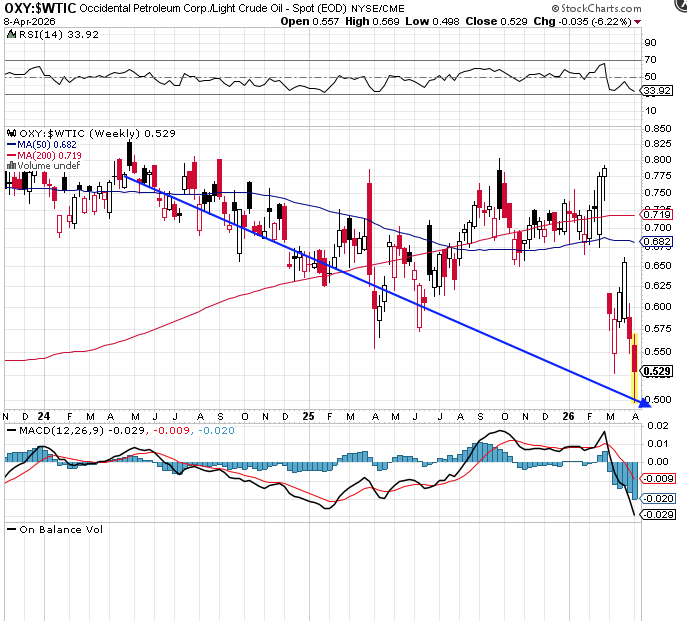This screenshot has width=687, height=621.
Task: Click the 0.850 price axis label
Action: click(658, 129)
